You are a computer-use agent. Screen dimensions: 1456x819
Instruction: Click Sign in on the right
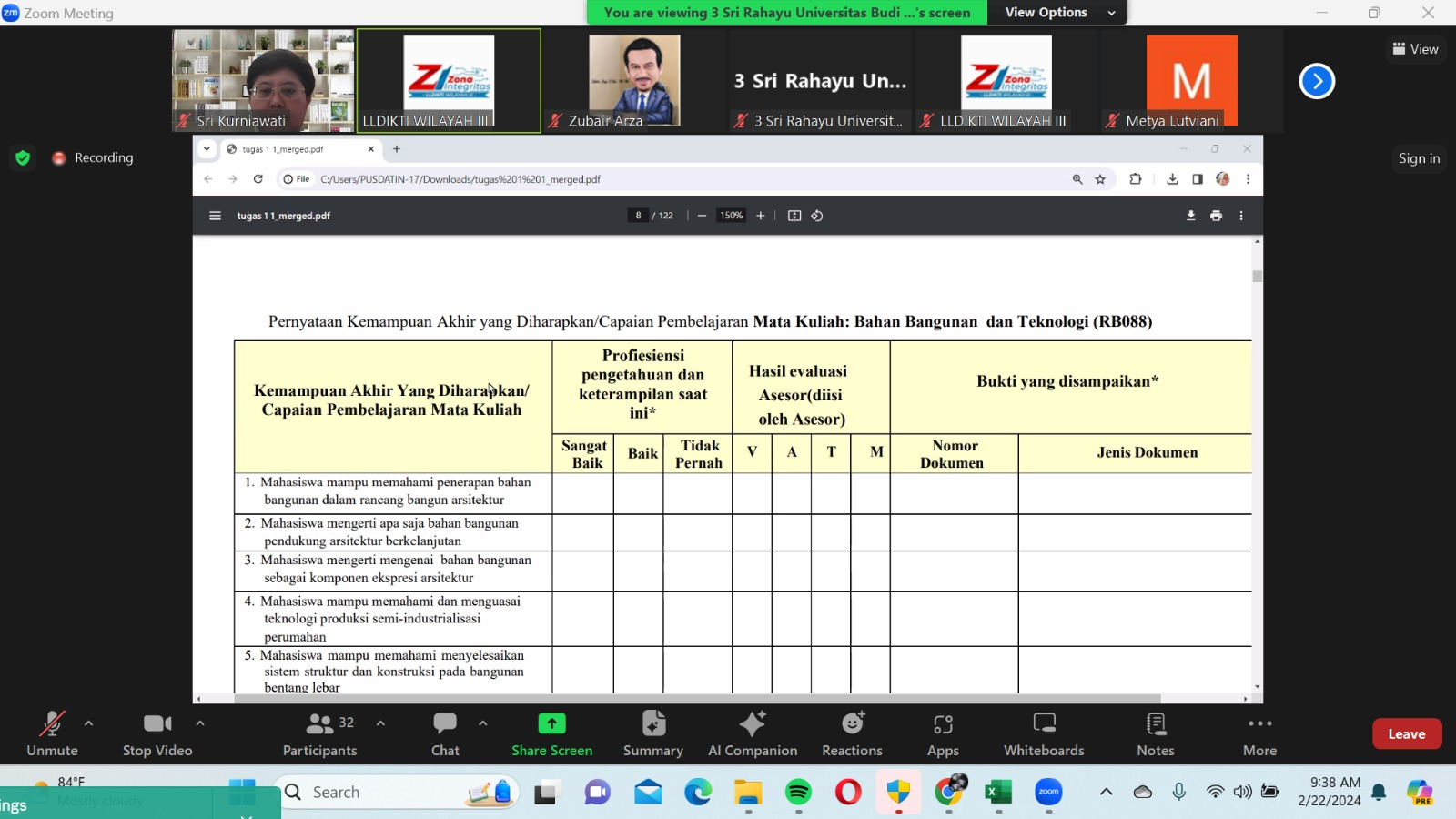click(1419, 158)
